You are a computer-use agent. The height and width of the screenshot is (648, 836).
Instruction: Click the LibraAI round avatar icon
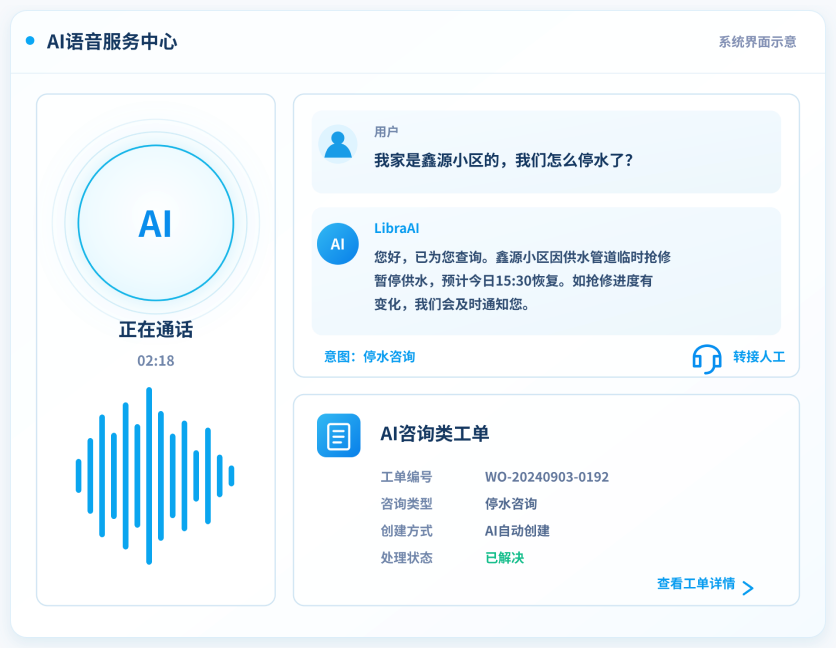[337, 244]
